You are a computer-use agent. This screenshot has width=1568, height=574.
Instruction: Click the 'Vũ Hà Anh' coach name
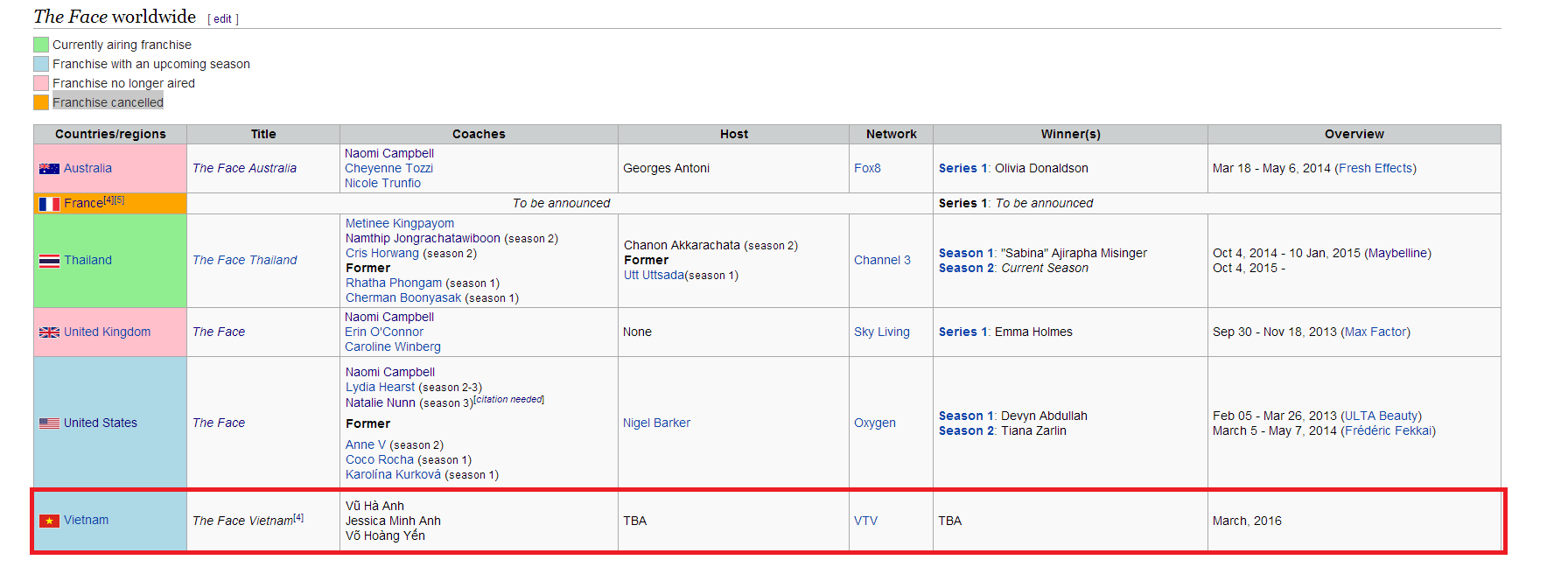click(x=374, y=506)
